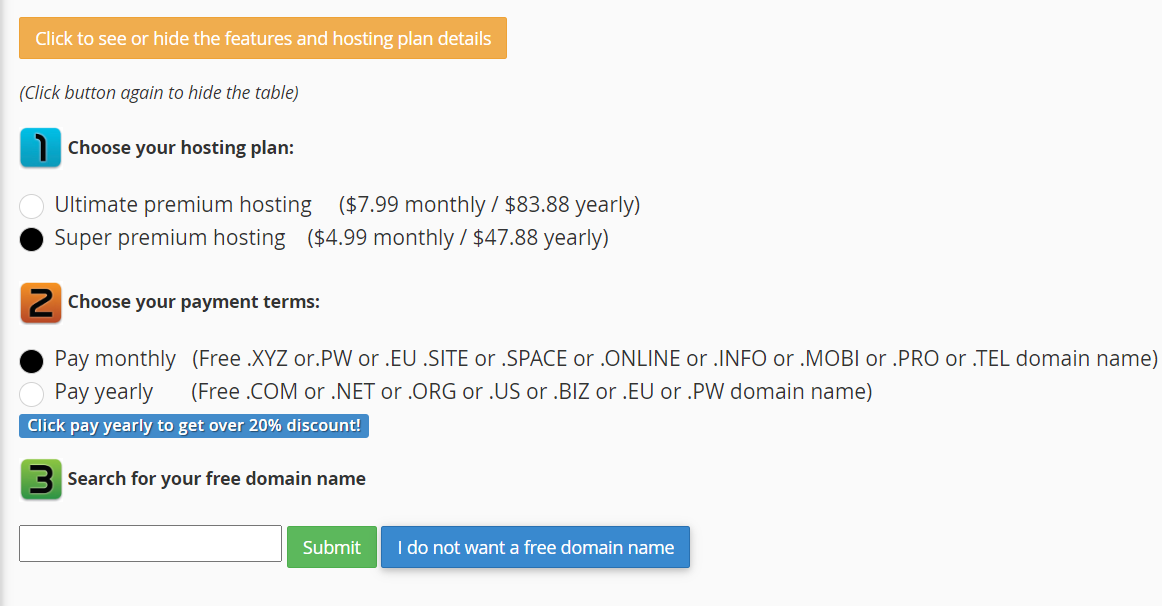
Task: Click the orange number 2 step icon
Action: (41, 302)
